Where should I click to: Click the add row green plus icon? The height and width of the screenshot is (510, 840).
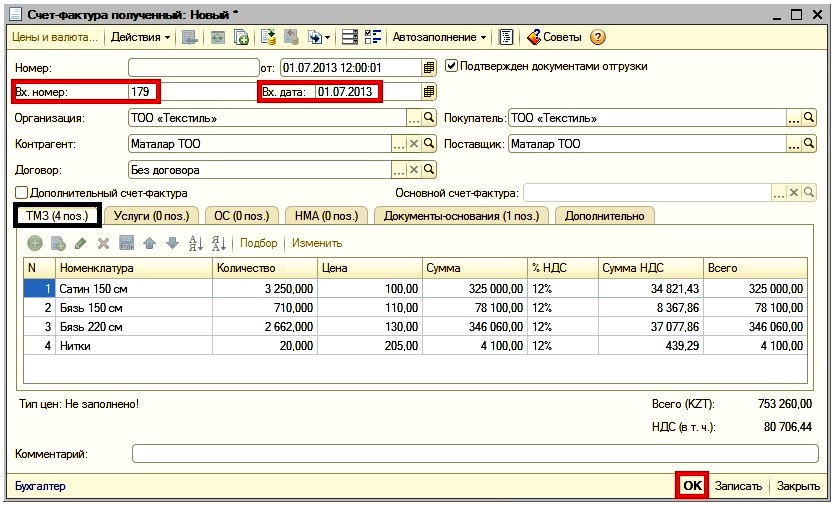tap(35, 243)
